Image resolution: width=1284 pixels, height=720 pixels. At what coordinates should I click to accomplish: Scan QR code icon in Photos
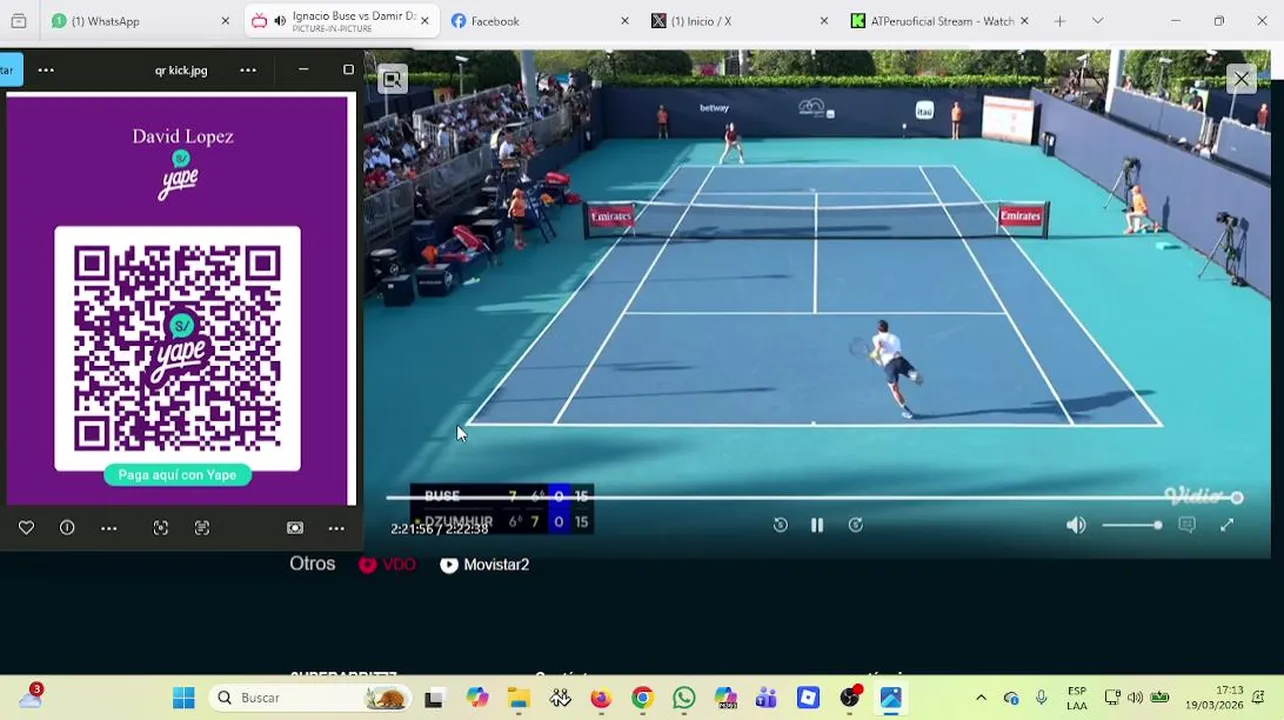pos(161,528)
